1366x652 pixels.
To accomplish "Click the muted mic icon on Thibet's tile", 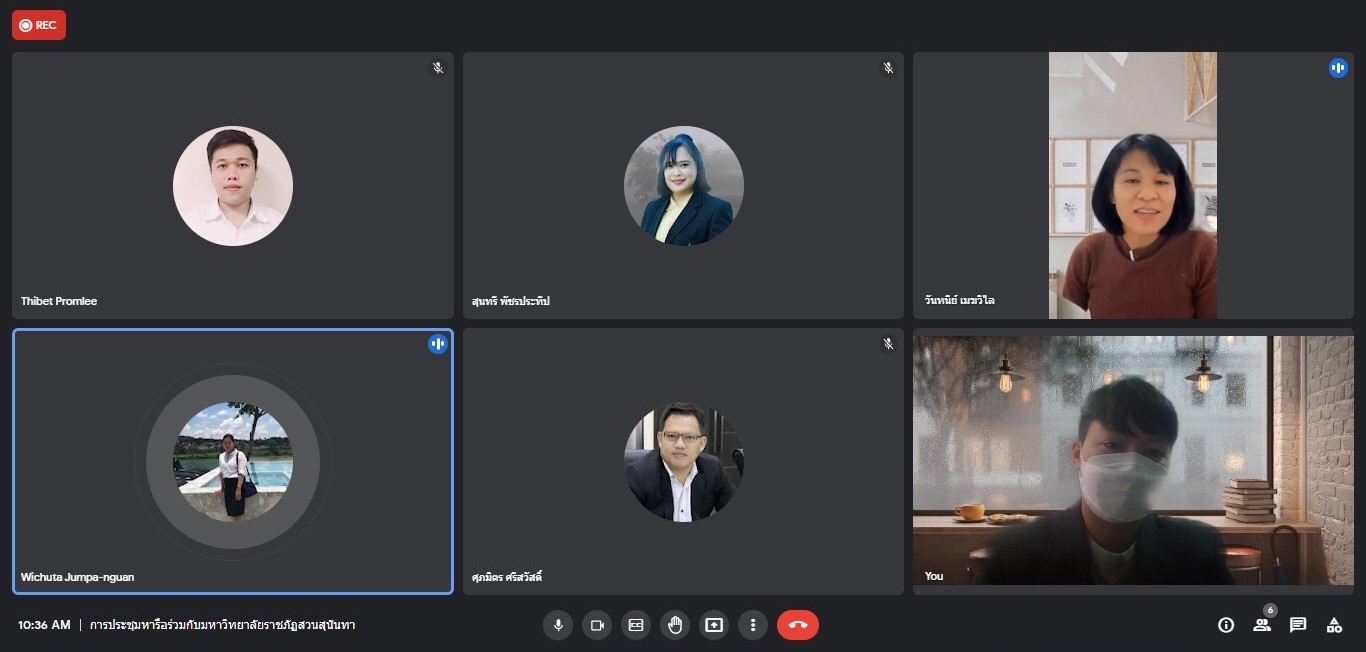I will tap(437, 68).
